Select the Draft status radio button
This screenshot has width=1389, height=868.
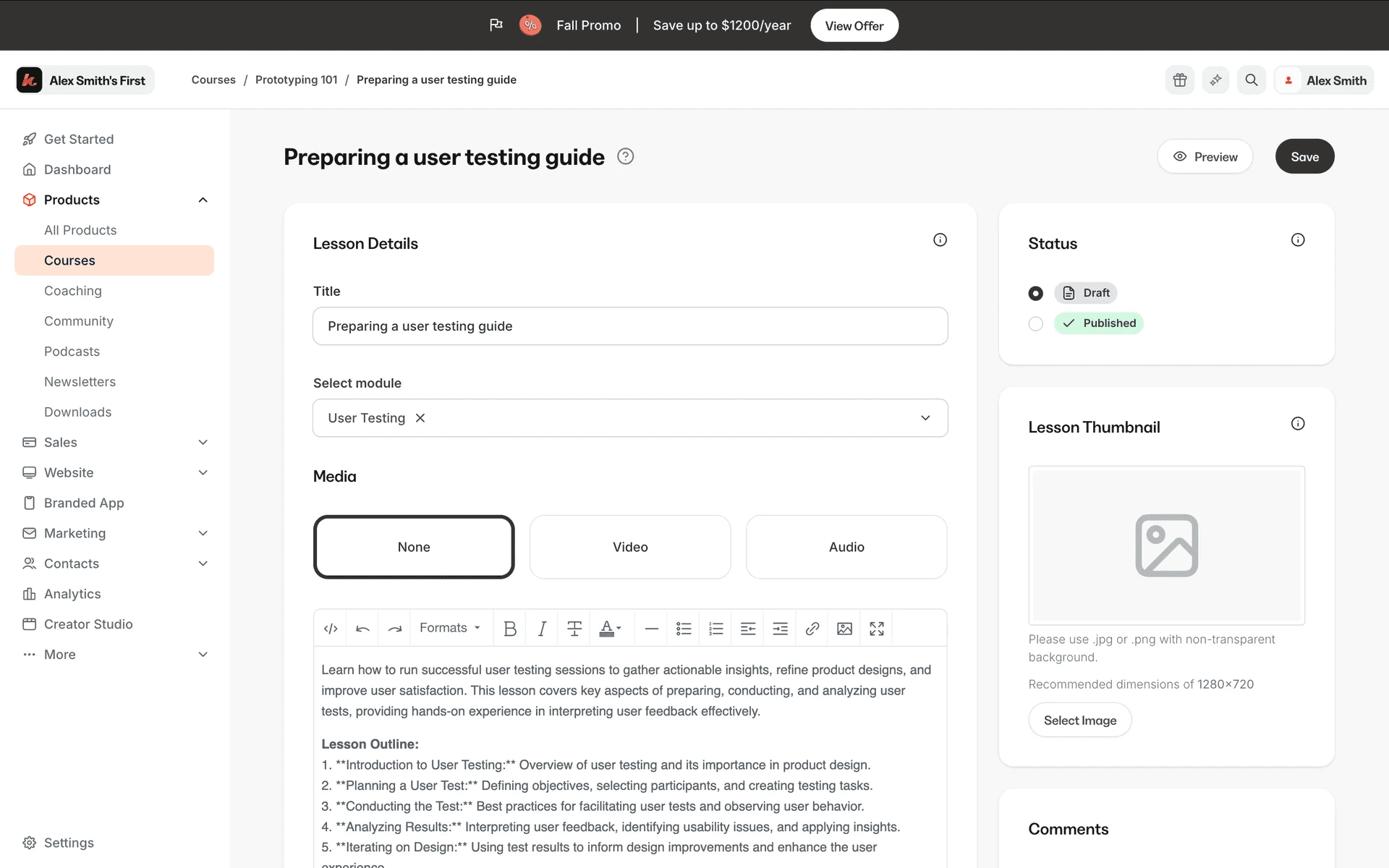click(1036, 293)
